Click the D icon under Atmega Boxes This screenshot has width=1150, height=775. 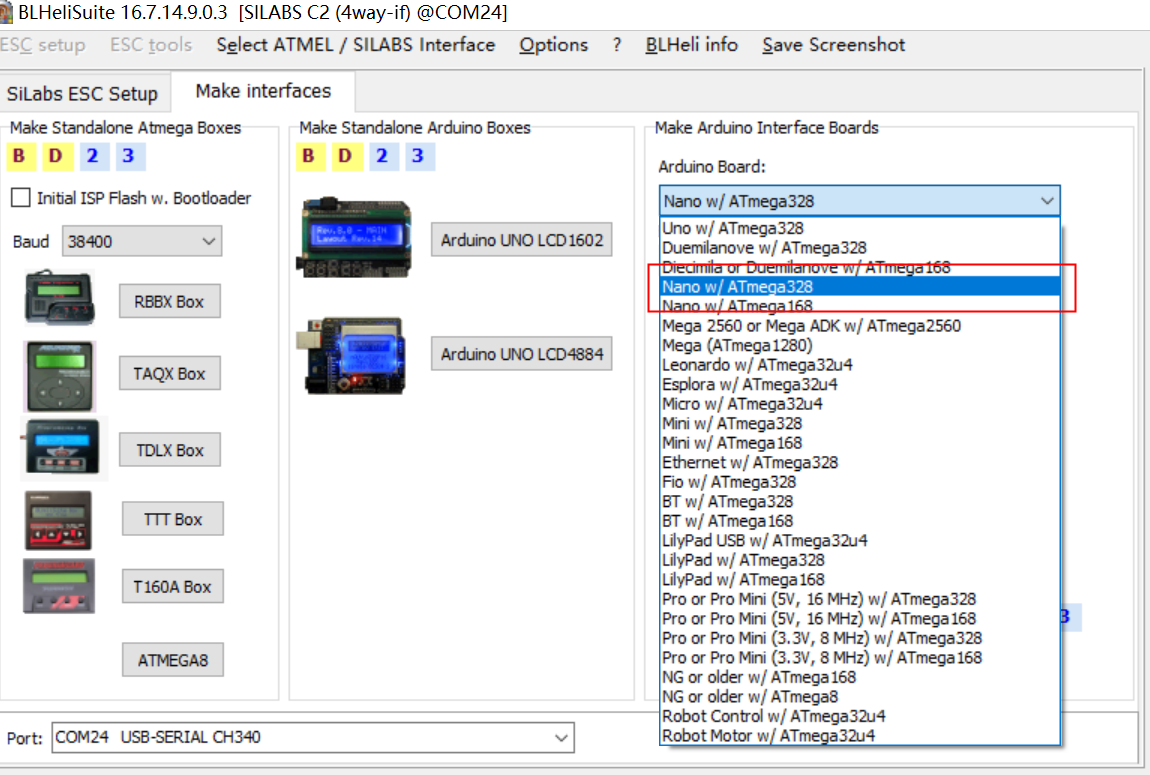click(x=56, y=156)
